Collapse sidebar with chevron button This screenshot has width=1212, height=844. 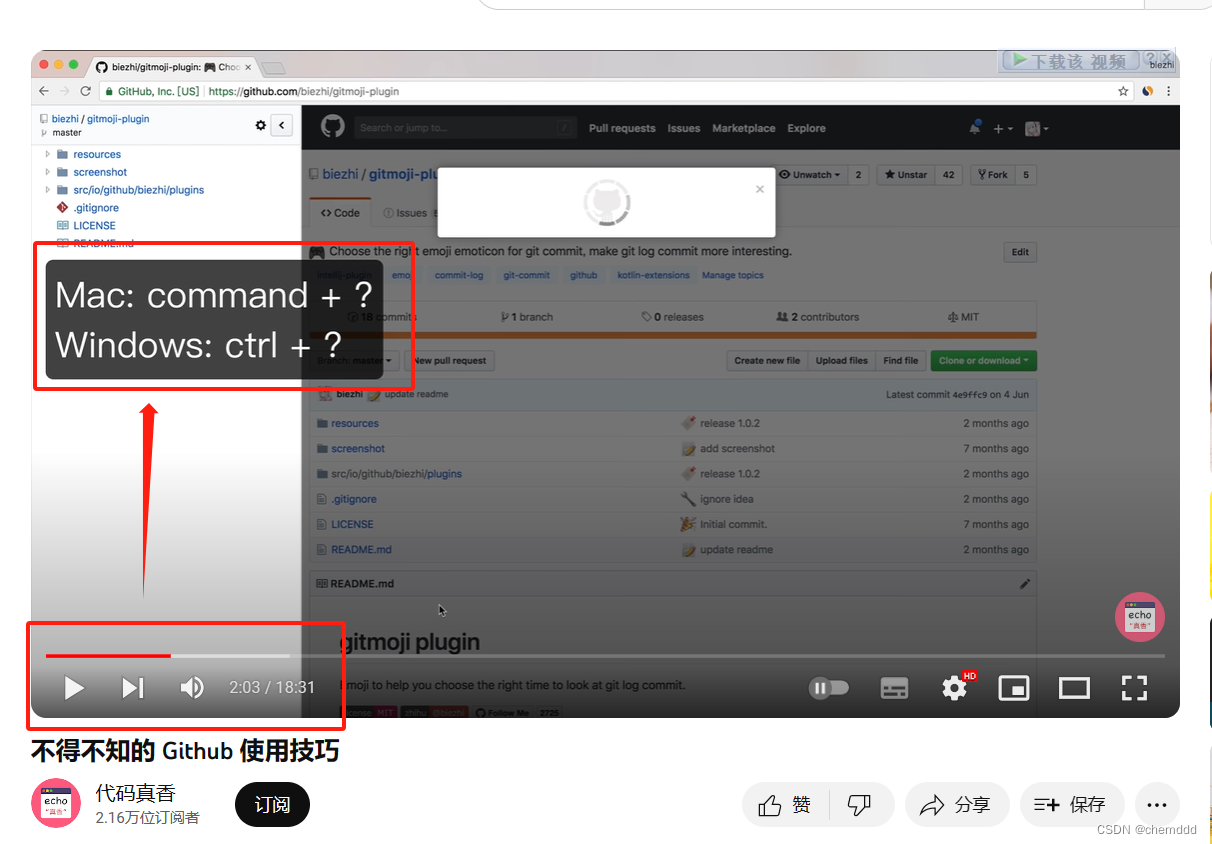click(282, 125)
